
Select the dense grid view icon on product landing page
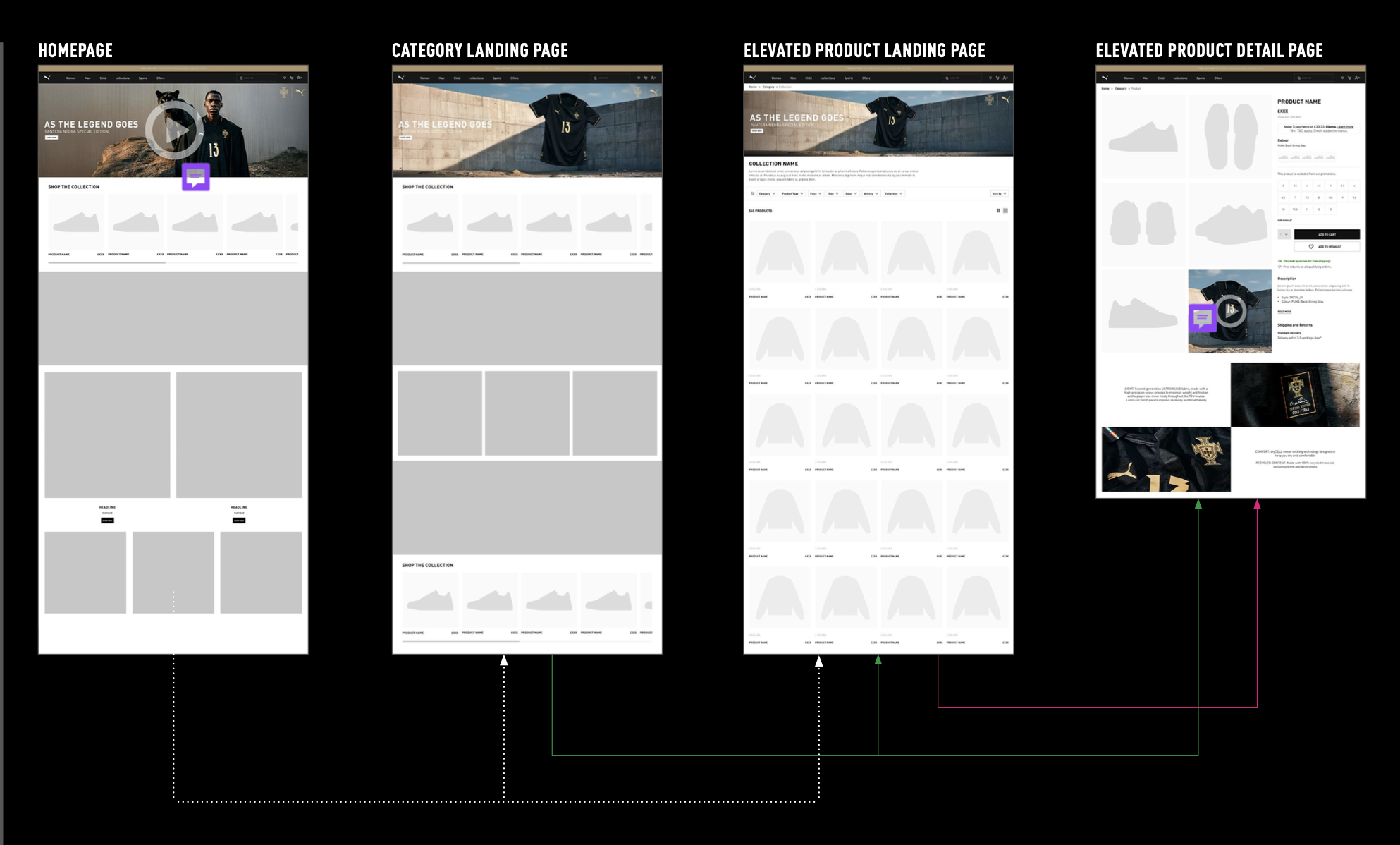[x=1005, y=211]
